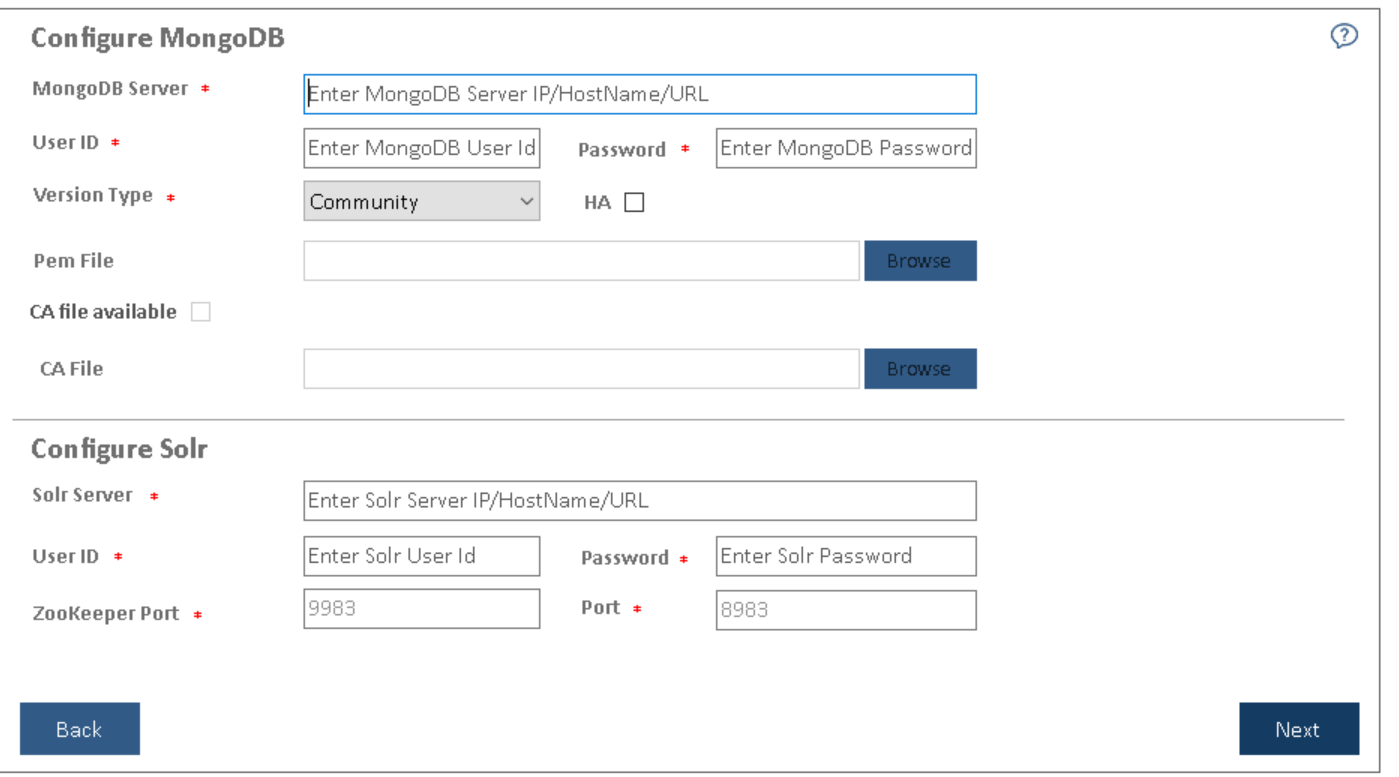Browse for the CA File
The image size is (1399, 777).
tap(919, 368)
